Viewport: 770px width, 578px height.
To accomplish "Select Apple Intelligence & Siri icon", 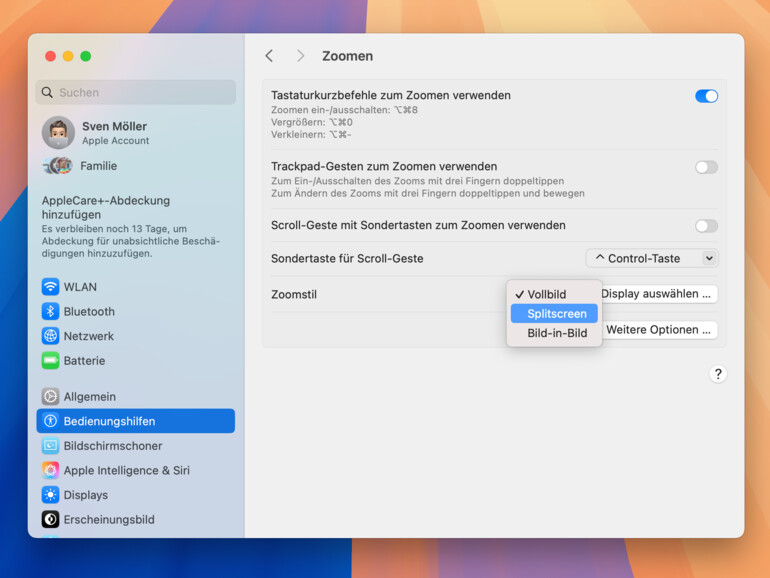I will [50, 470].
